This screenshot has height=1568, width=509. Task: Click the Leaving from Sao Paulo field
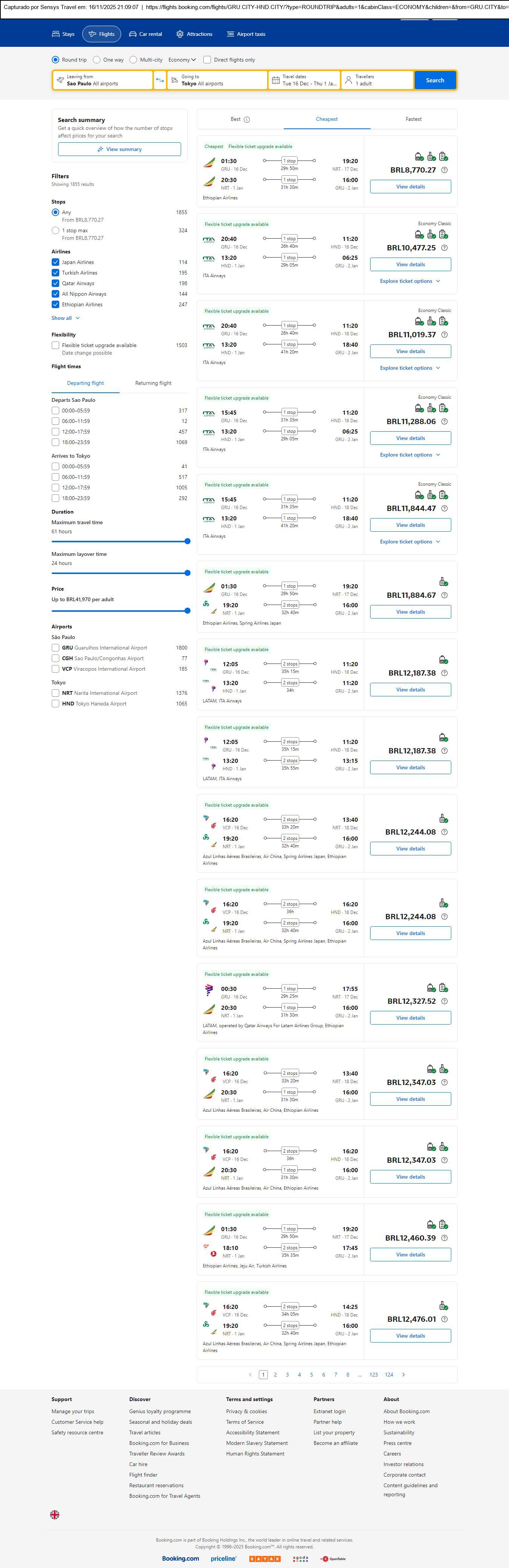coord(102,80)
